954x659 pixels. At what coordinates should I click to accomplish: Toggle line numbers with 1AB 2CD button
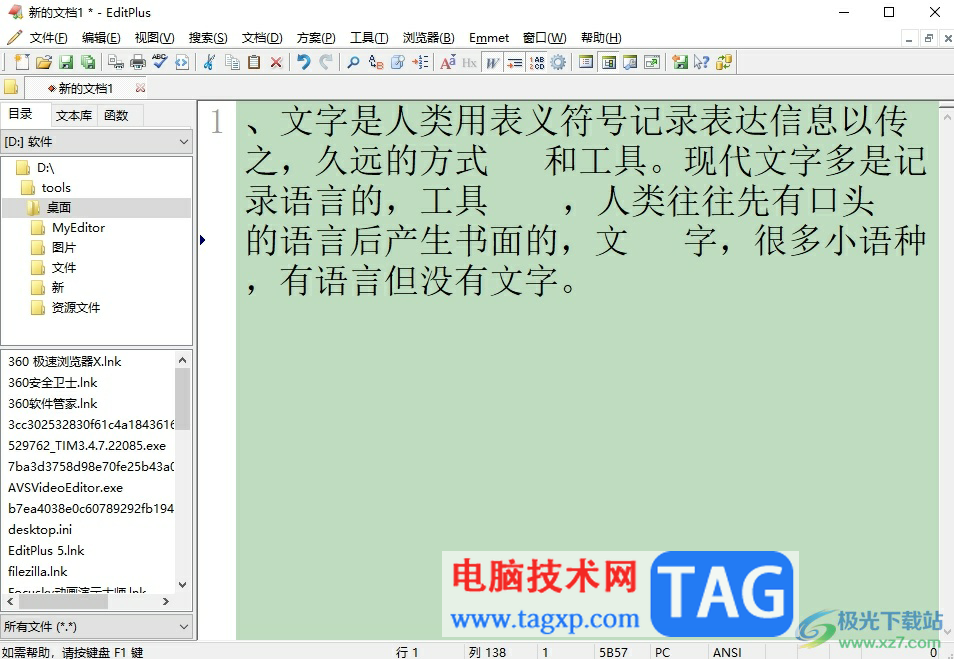[x=537, y=62]
